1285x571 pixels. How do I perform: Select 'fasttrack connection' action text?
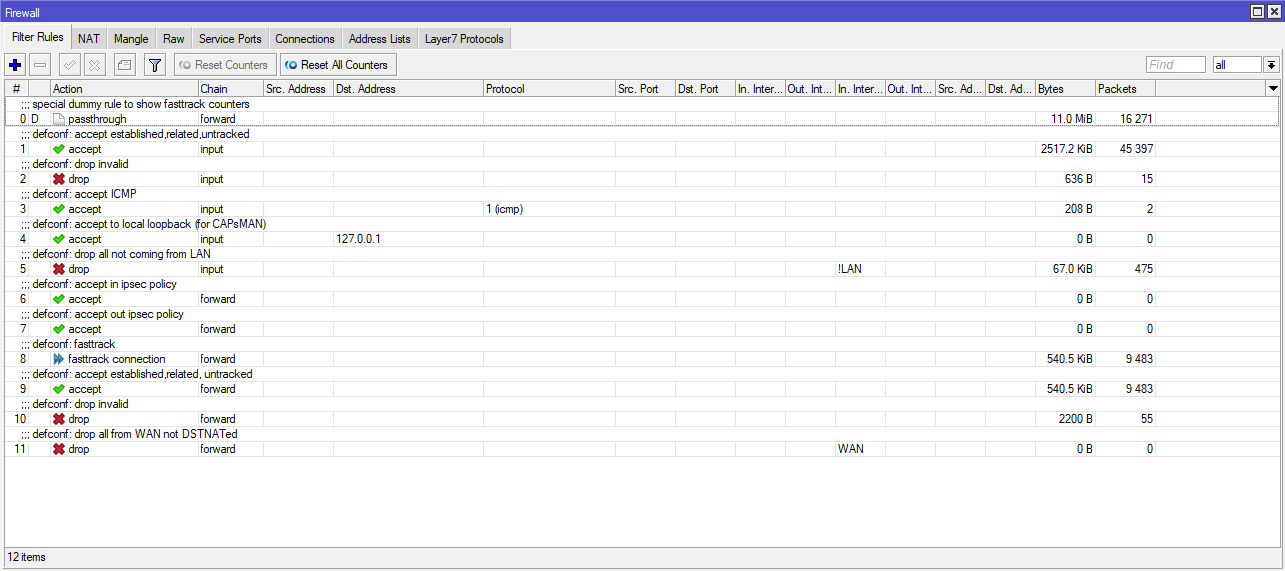(116, 359)
